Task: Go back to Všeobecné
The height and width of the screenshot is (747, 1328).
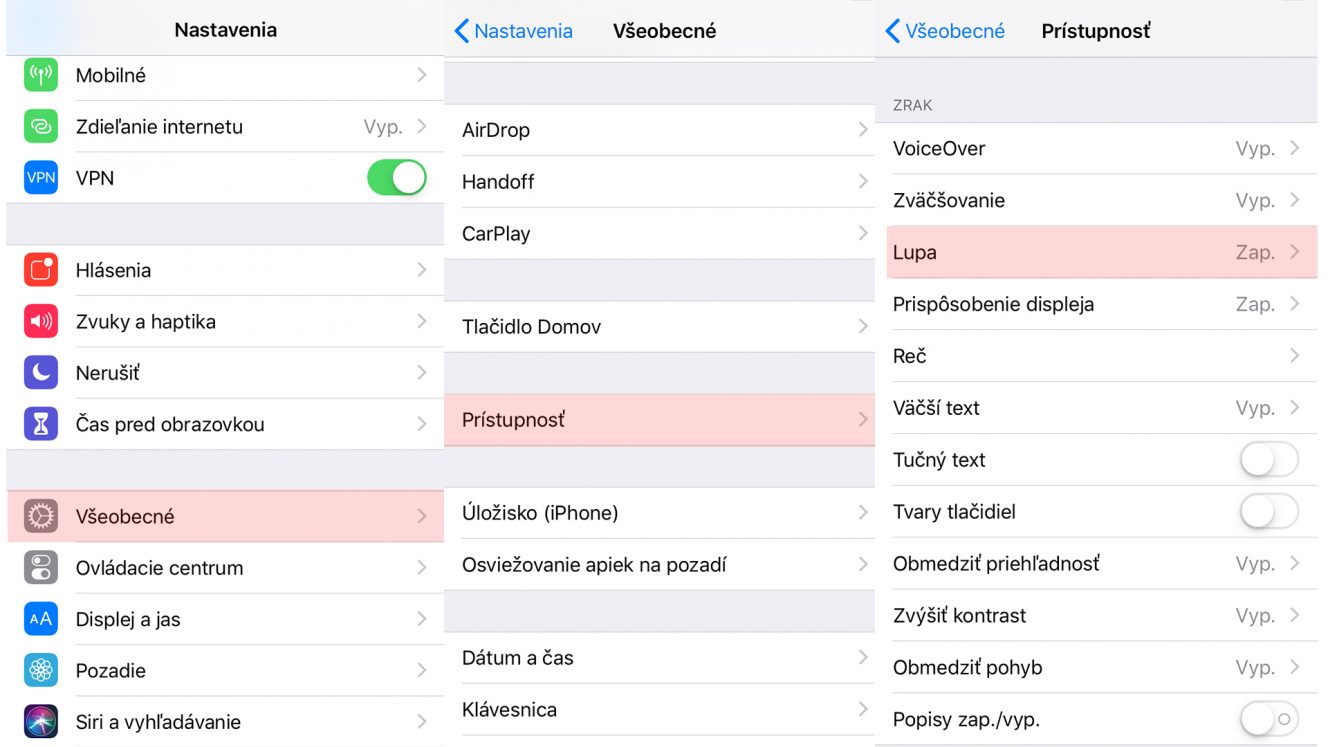Action: point(945,31)
